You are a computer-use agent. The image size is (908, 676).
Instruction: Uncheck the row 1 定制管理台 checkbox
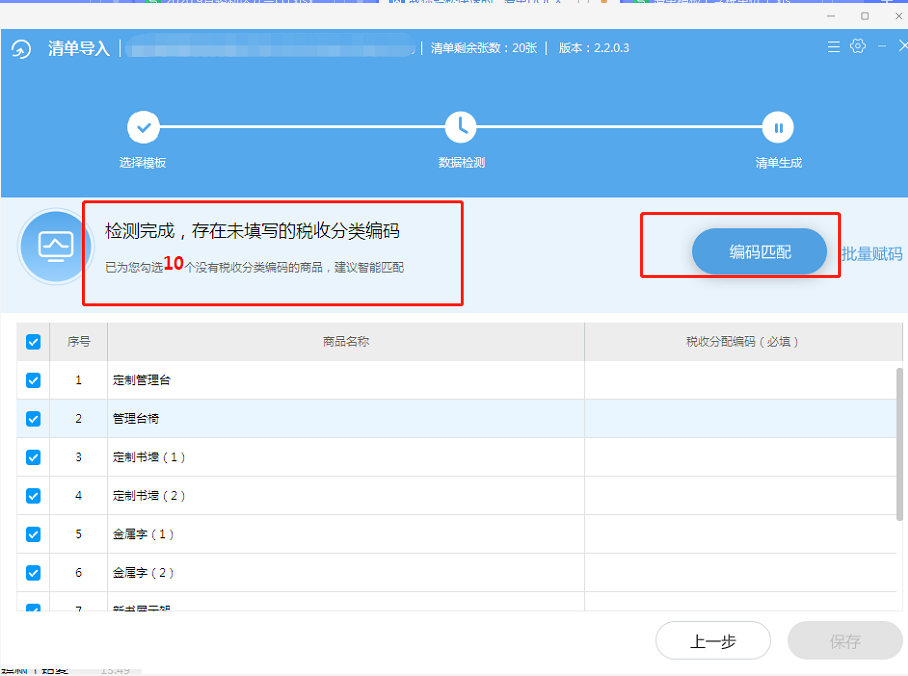pyautogui.click(x=33, y=380)
